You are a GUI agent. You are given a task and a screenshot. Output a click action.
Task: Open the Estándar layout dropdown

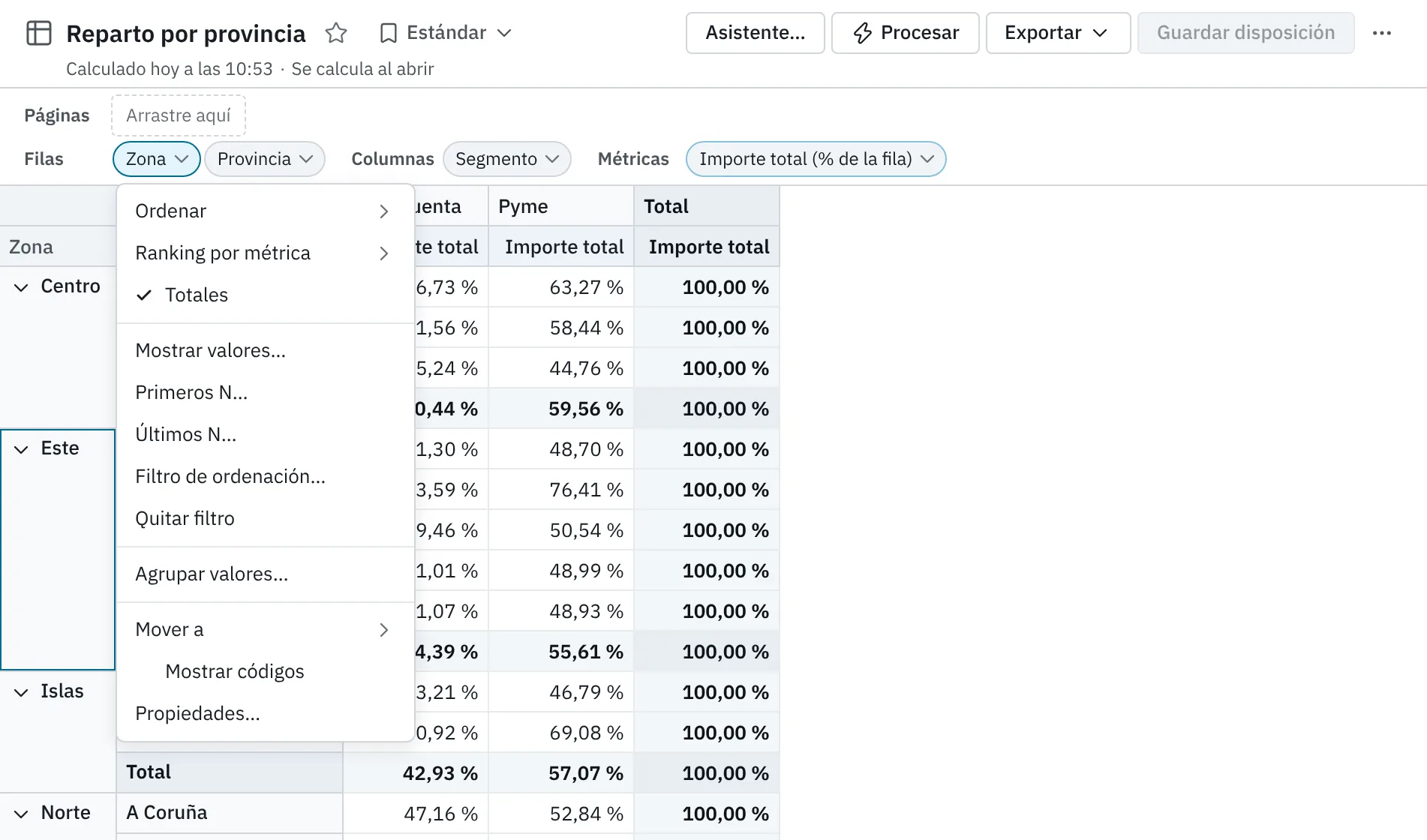pos(446,33)
